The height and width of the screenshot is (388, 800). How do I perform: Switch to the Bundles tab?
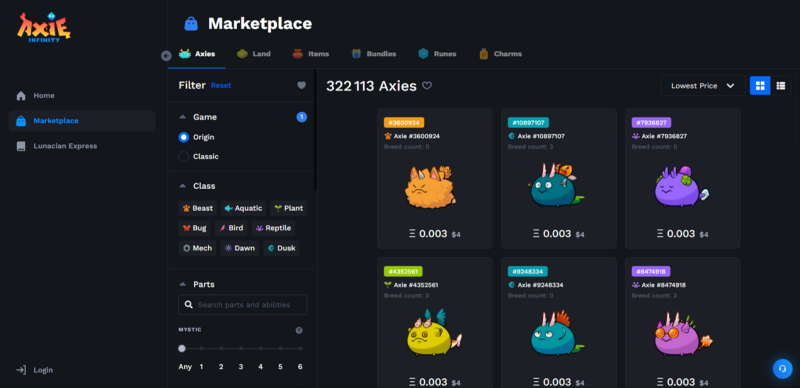pyautogui.click(x=373, y=54)
